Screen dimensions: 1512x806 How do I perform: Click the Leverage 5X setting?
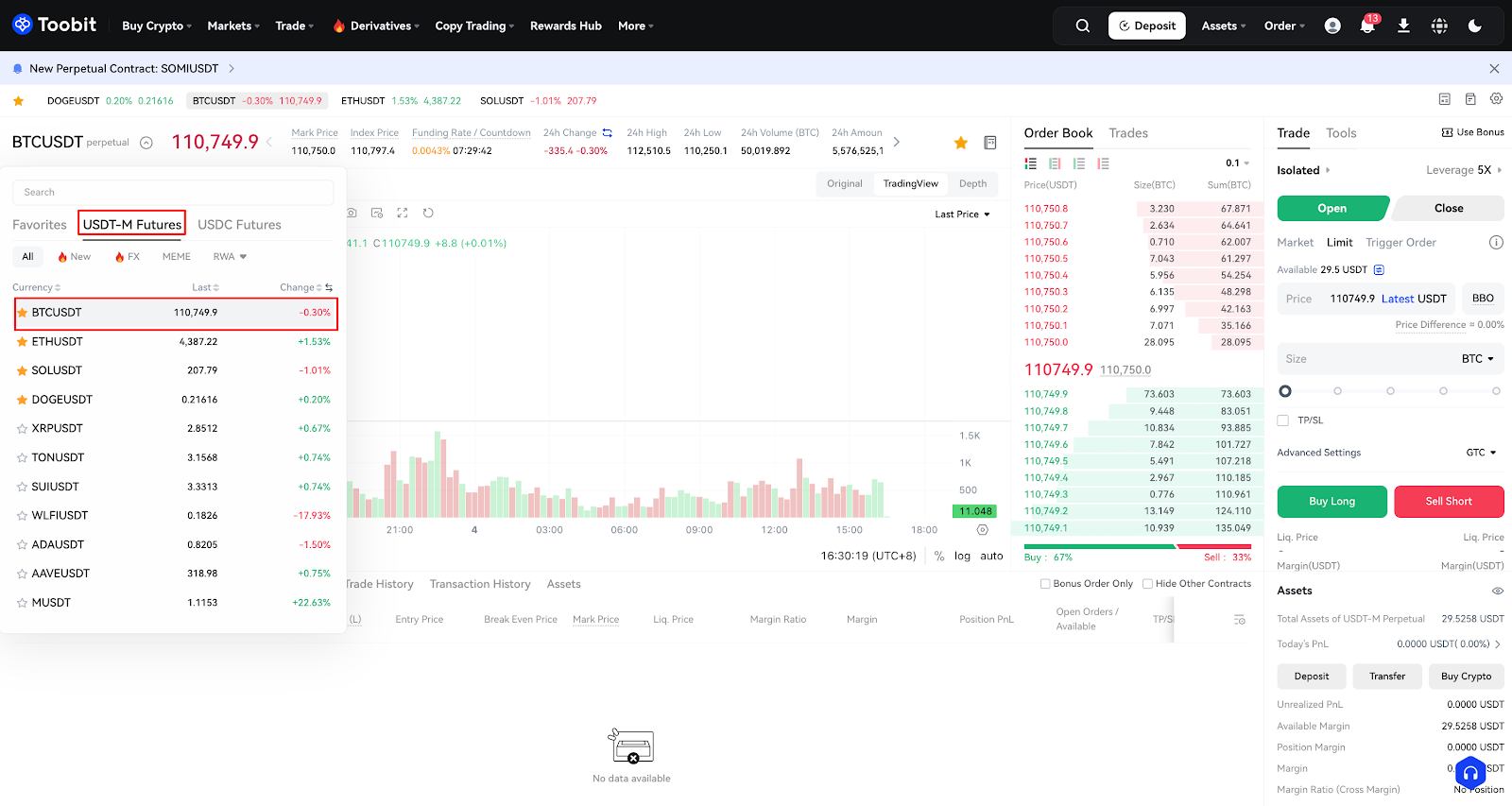pos(1464,170)
